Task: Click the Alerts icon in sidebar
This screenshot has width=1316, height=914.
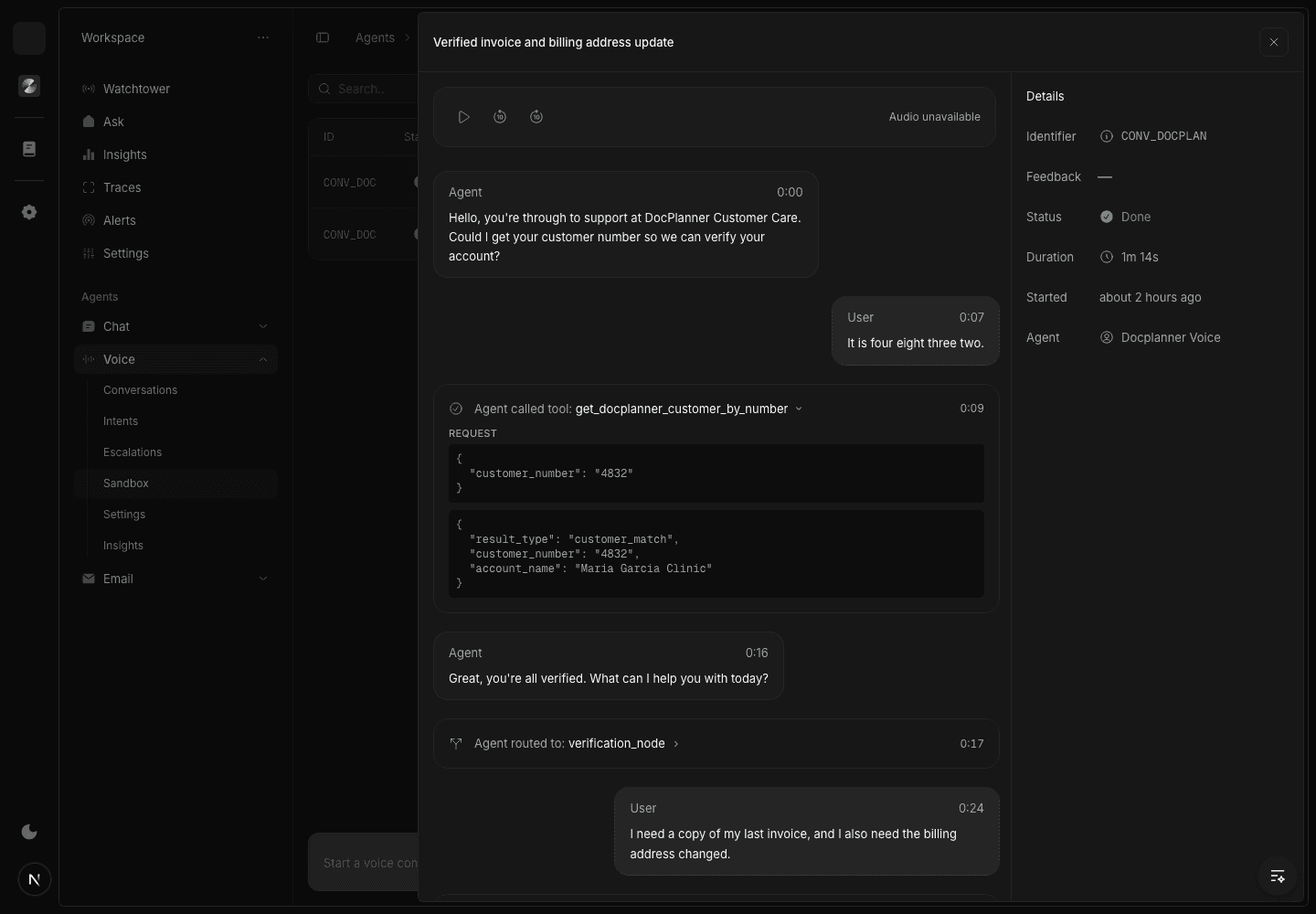Action: [x=89, y=220]
